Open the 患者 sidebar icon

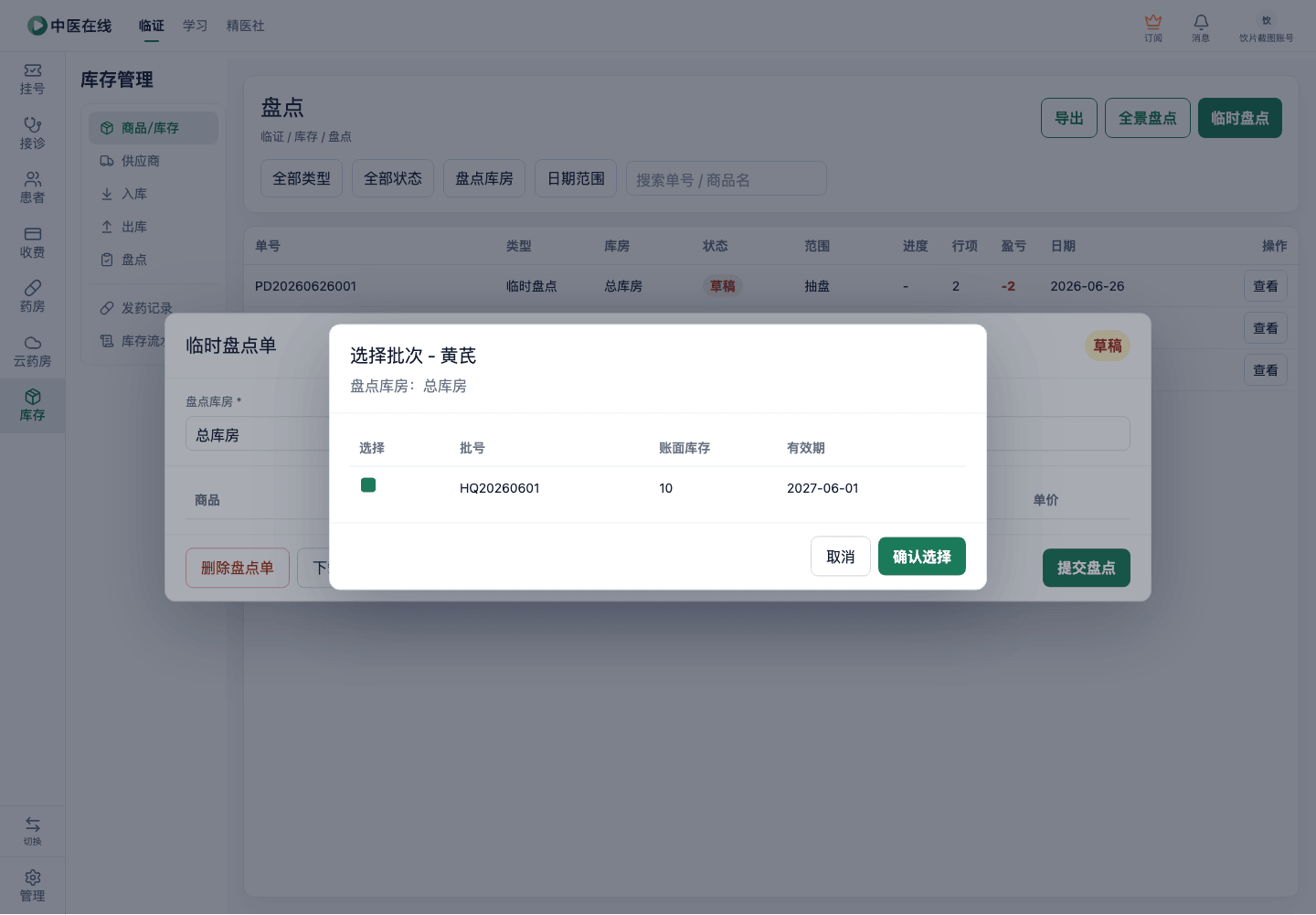pyautogui.click(x=33, y=179)
